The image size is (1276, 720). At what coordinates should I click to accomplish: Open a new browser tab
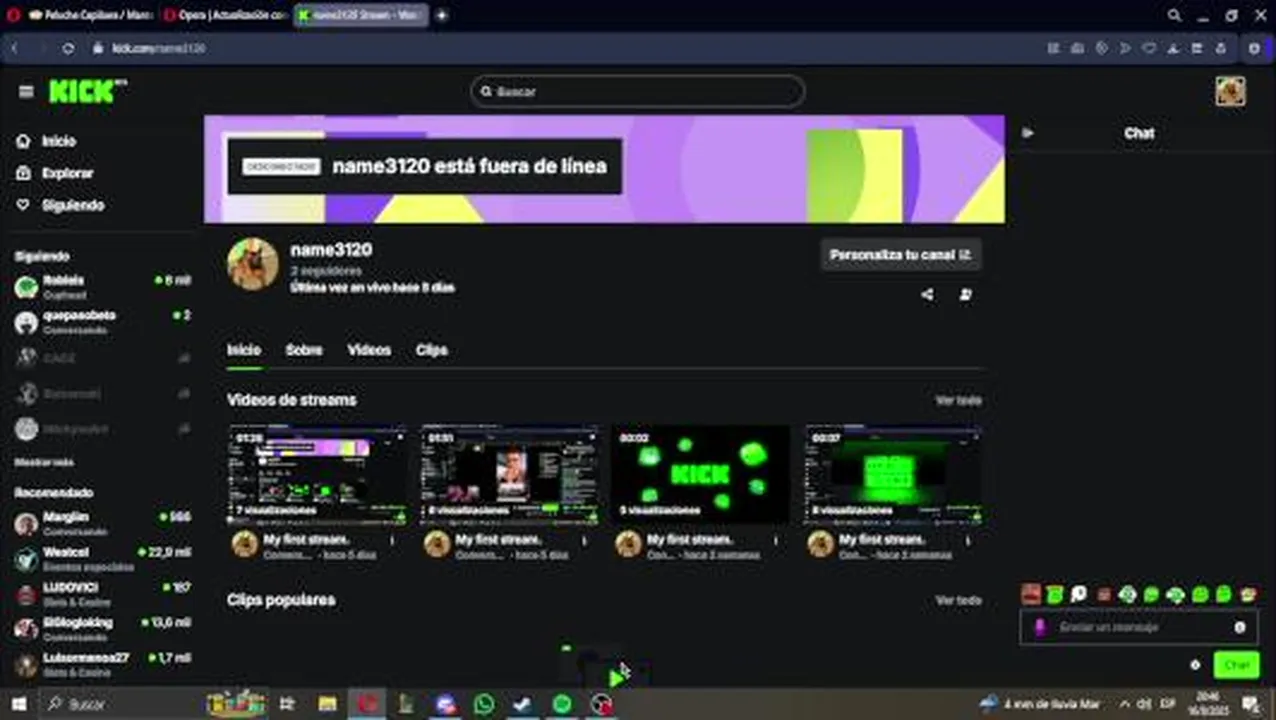click(x=441, y=15)
